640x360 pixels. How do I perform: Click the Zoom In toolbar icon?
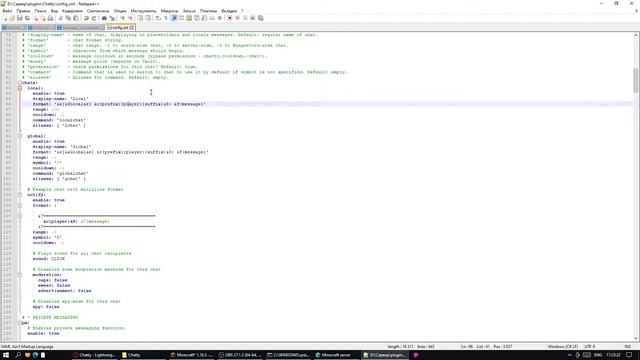click(x=122, y=18)
